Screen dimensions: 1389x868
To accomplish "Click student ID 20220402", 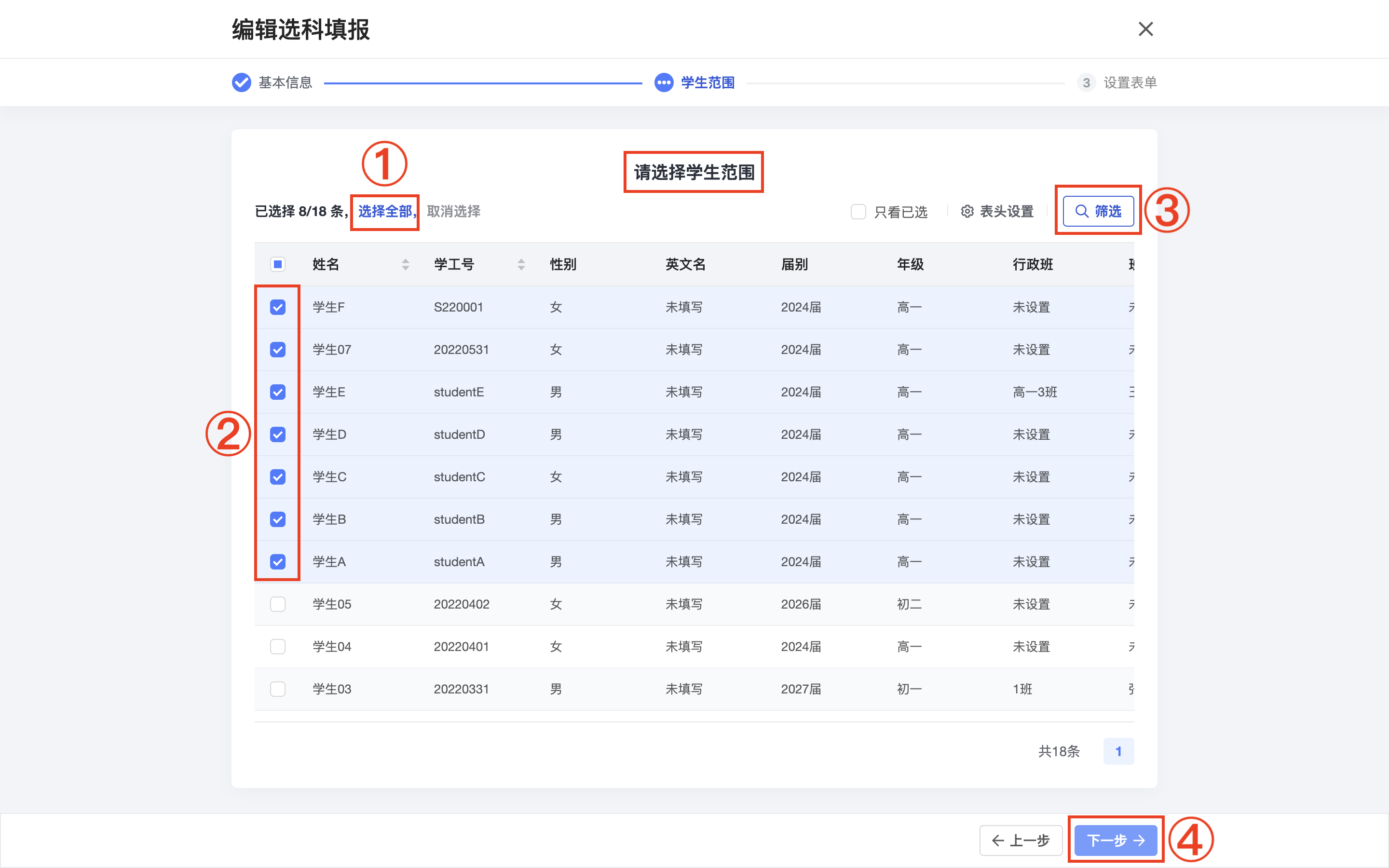I will (x=462, y=604).
